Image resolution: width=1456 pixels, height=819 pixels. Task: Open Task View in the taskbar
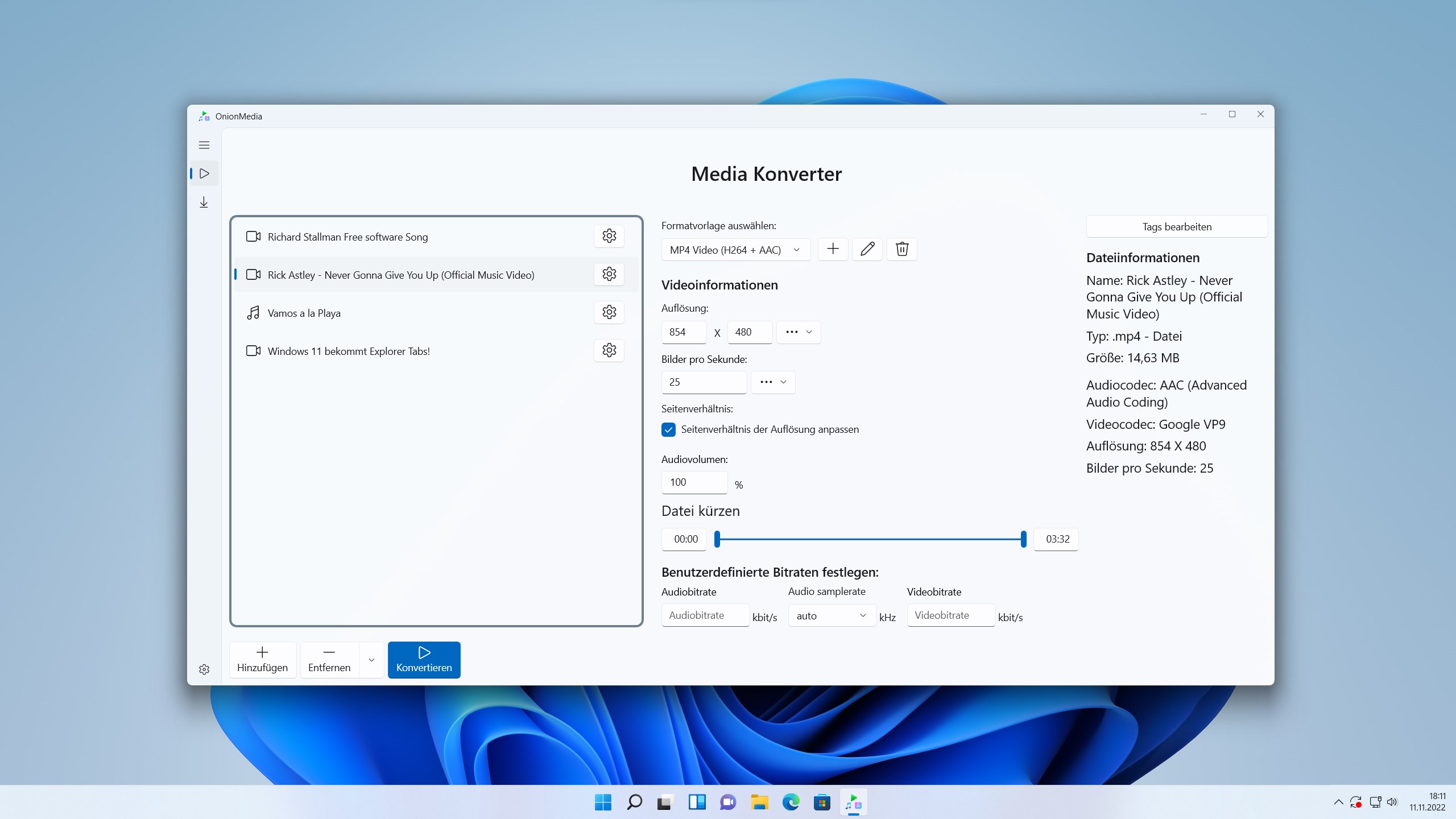point(665,803)
